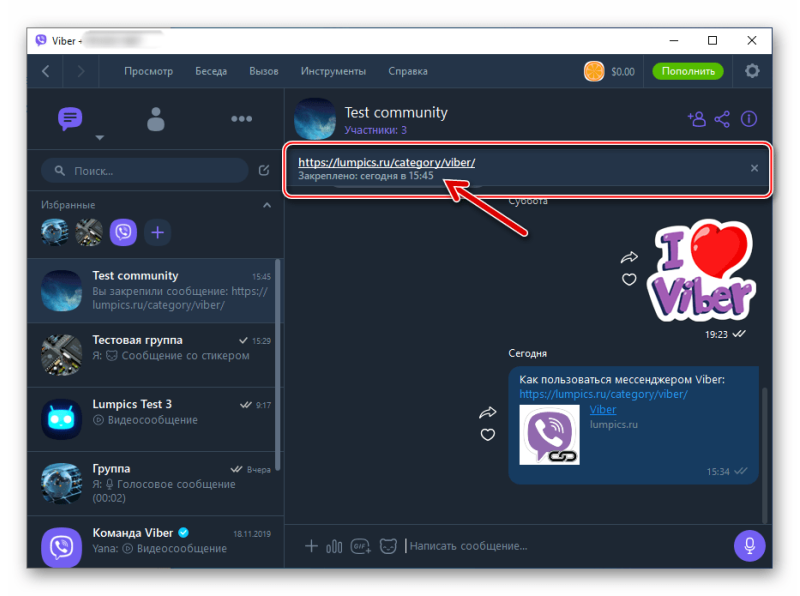
Task: Click the I love Viber sticker
Action: pyautogui.click(x=702, y=270)
